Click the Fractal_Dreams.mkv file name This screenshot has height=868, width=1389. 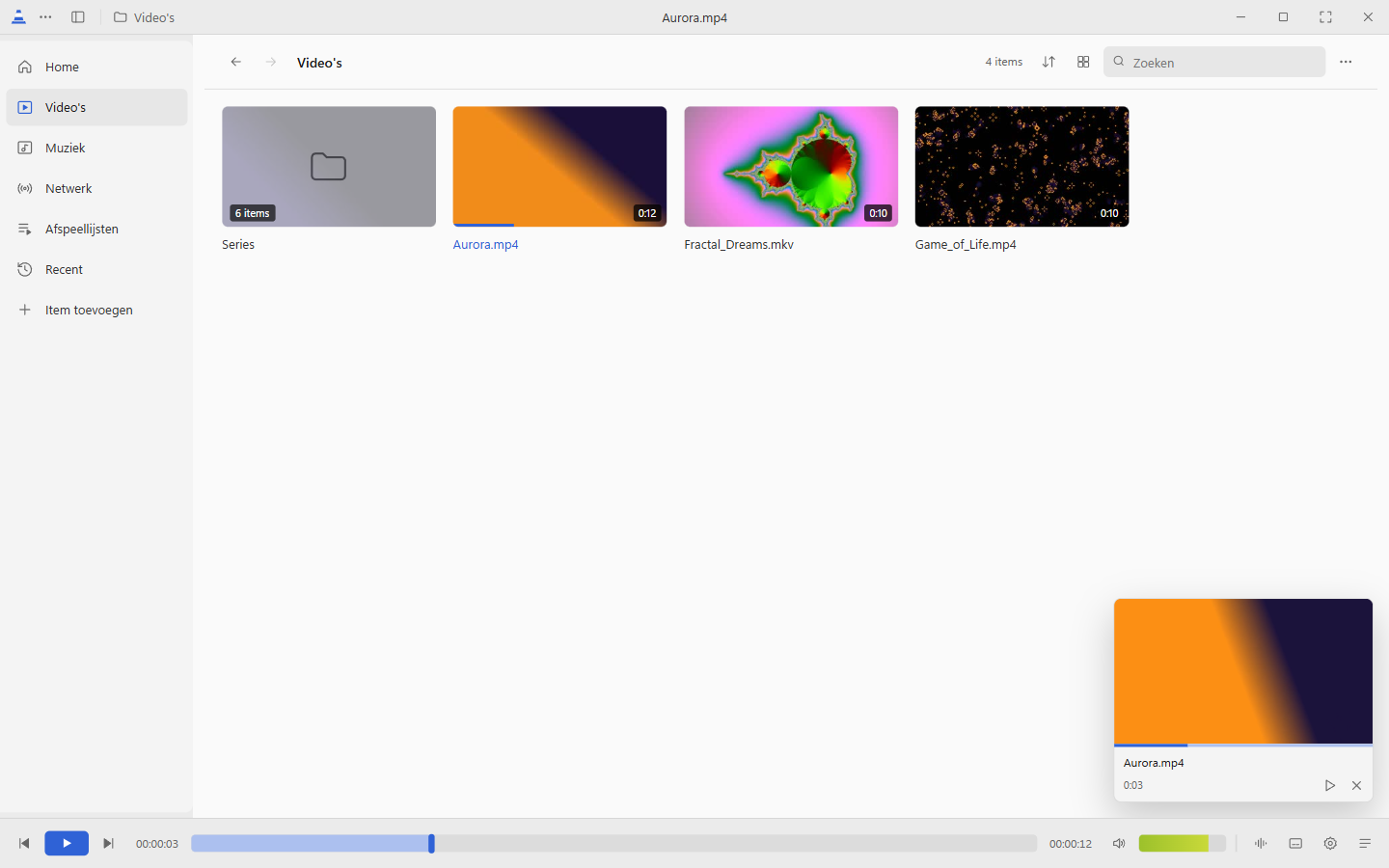[739, 245]
